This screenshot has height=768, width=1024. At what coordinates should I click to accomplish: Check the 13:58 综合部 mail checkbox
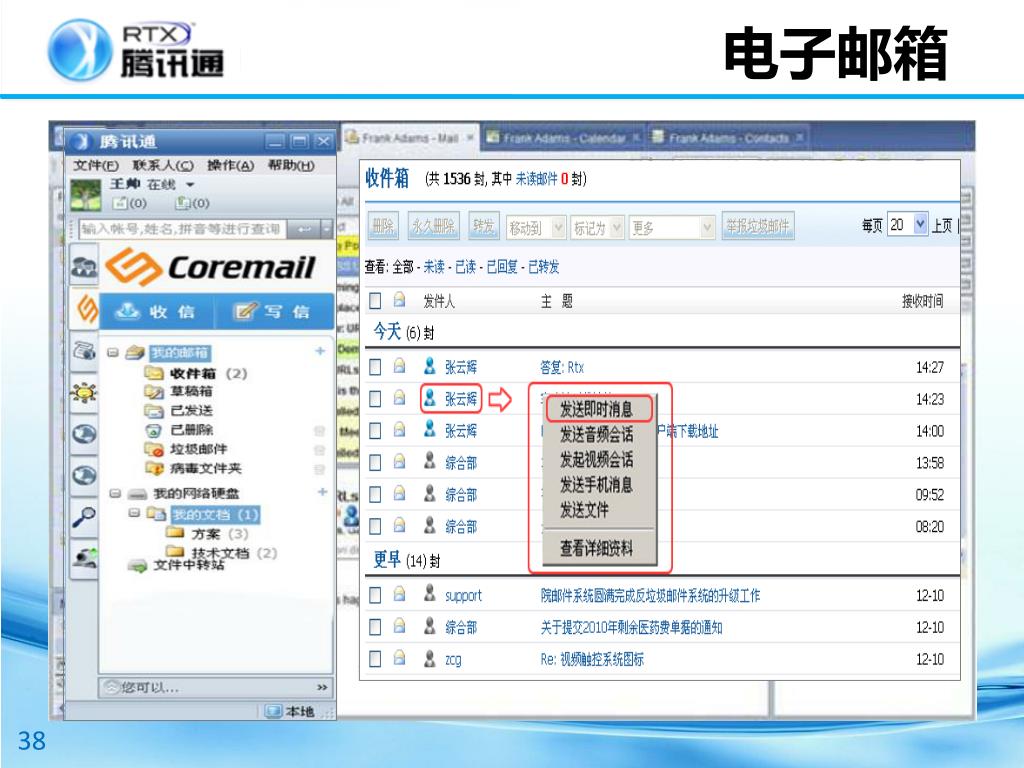[376, 462]
